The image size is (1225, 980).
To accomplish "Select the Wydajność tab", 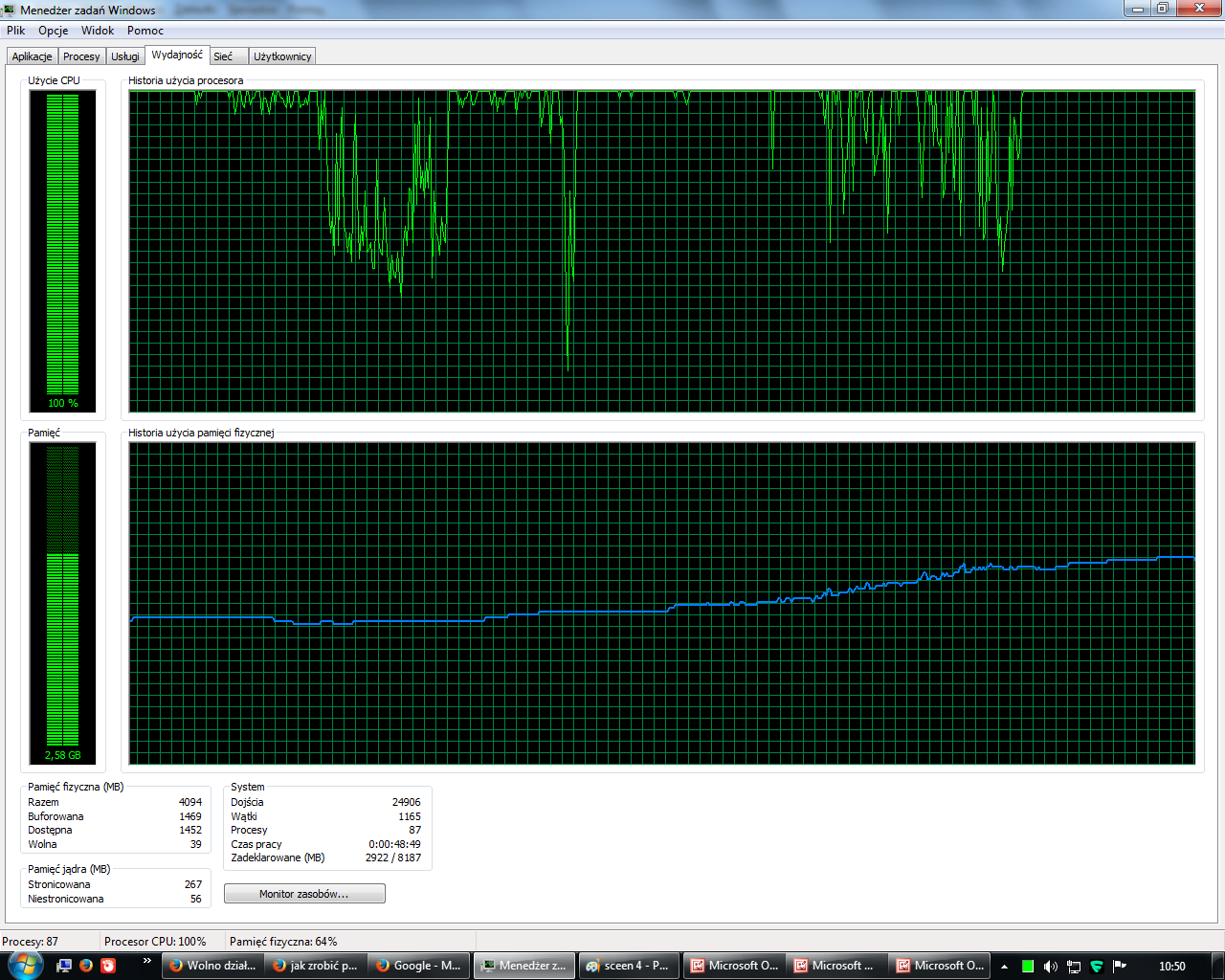I will tap(177, 55).
